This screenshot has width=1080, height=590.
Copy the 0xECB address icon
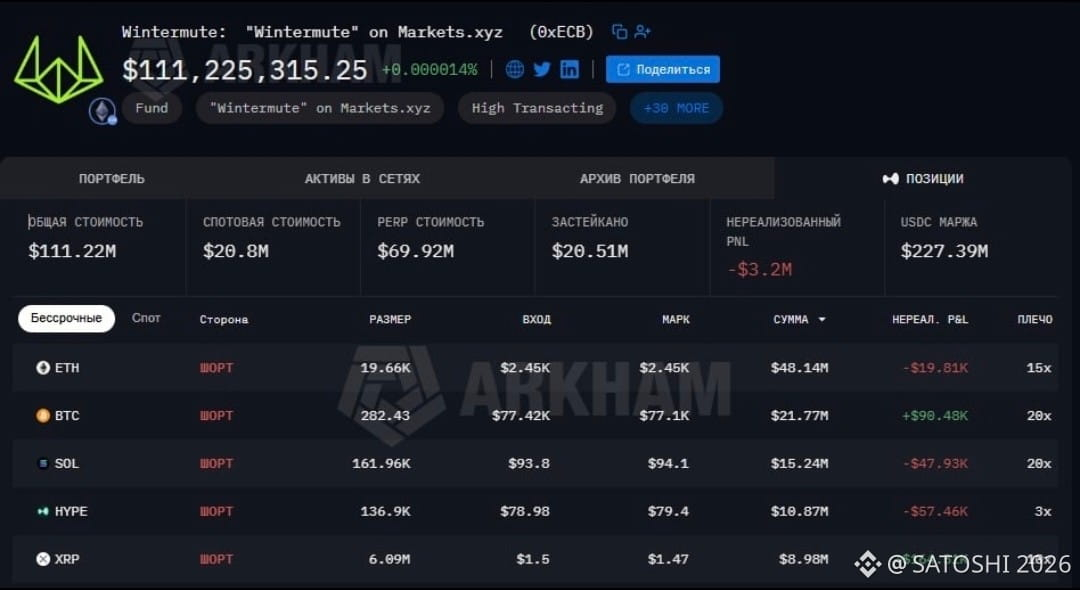(x=619, y=32)
